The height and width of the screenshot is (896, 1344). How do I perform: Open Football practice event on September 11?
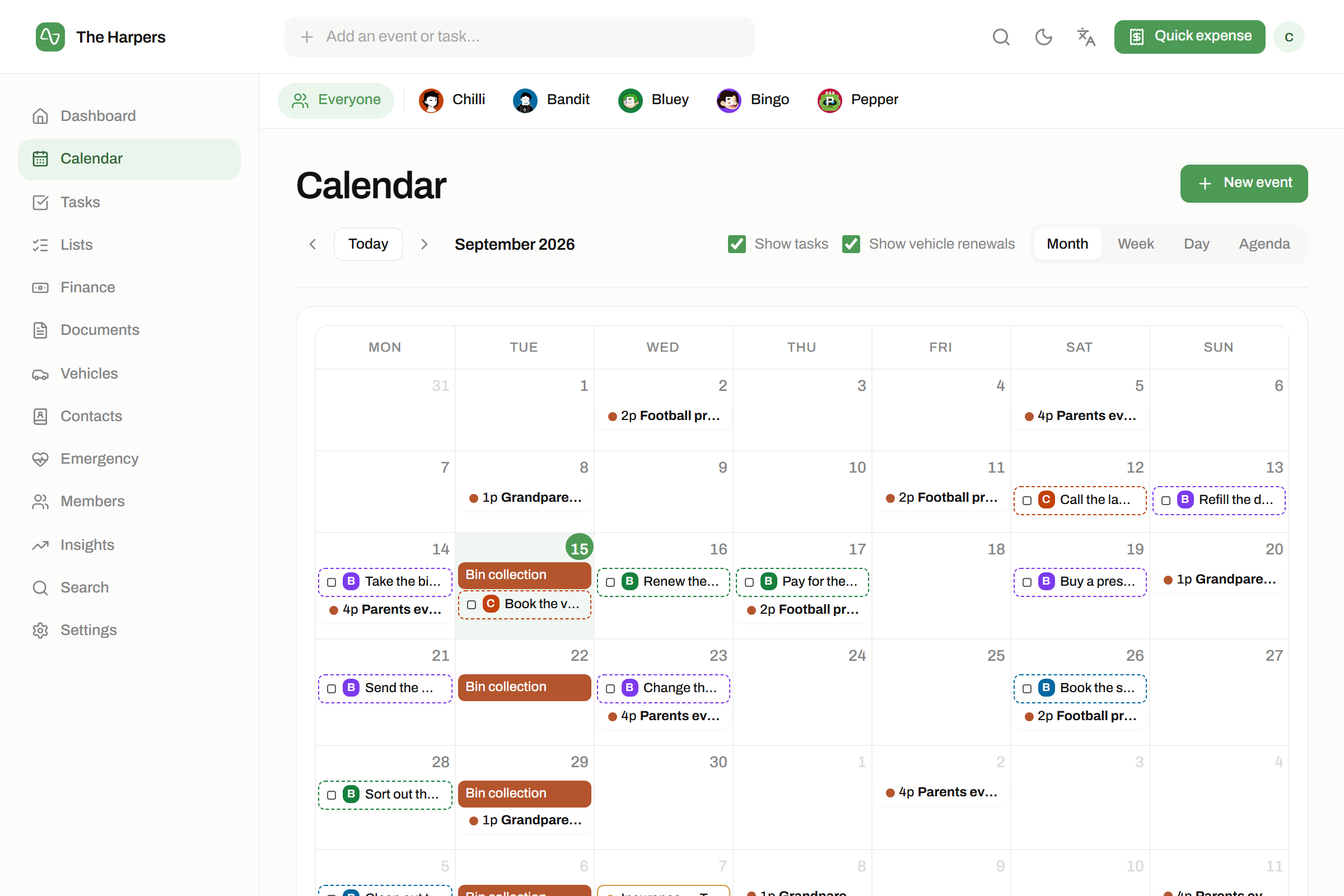941,498
